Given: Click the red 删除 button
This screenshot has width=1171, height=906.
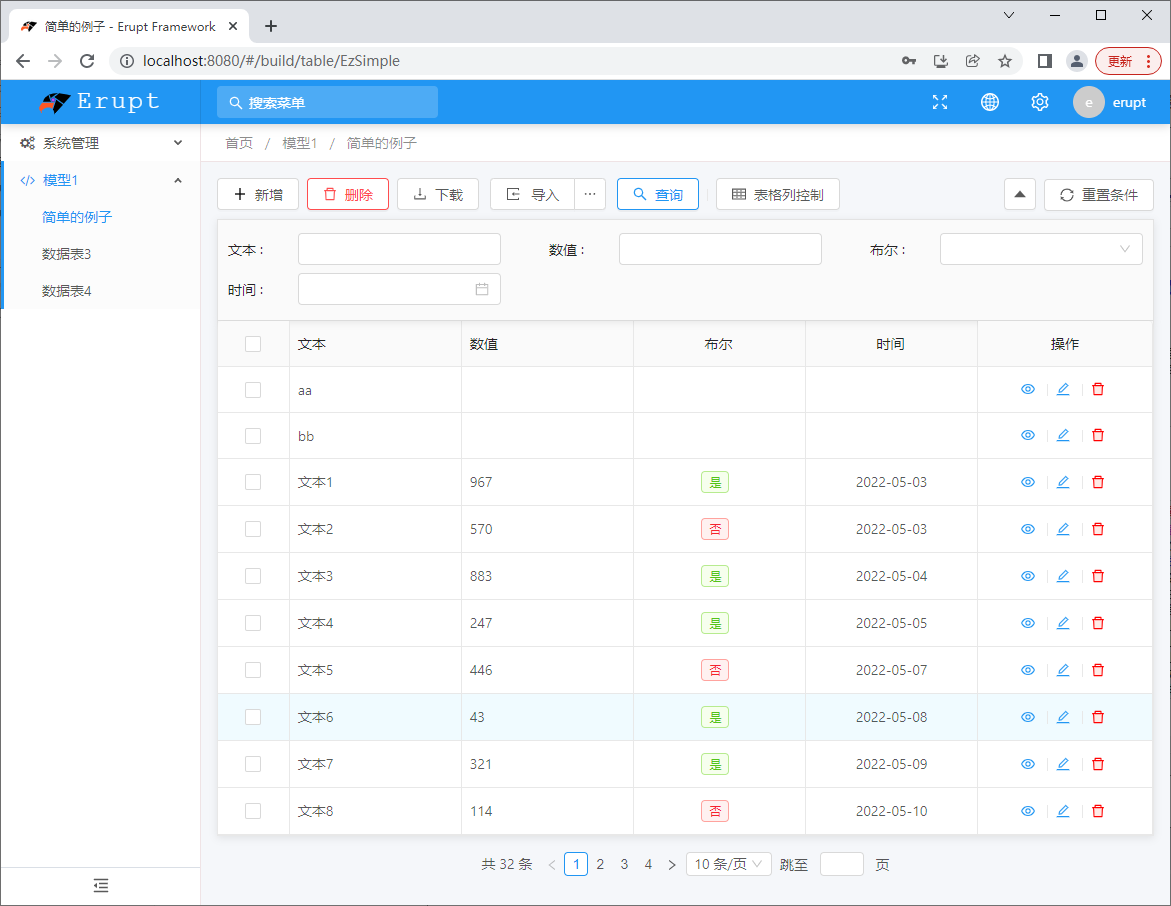Looking at the screenshot, I should 348,194.
